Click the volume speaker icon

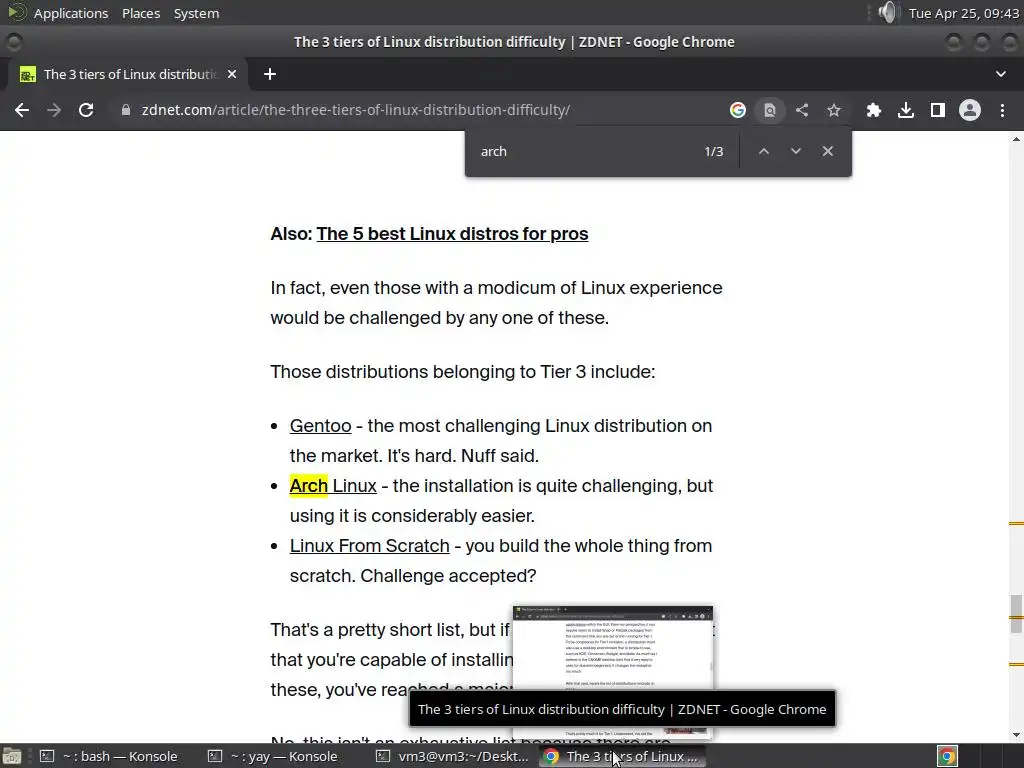pyautogui.click(x=888, y=12)
